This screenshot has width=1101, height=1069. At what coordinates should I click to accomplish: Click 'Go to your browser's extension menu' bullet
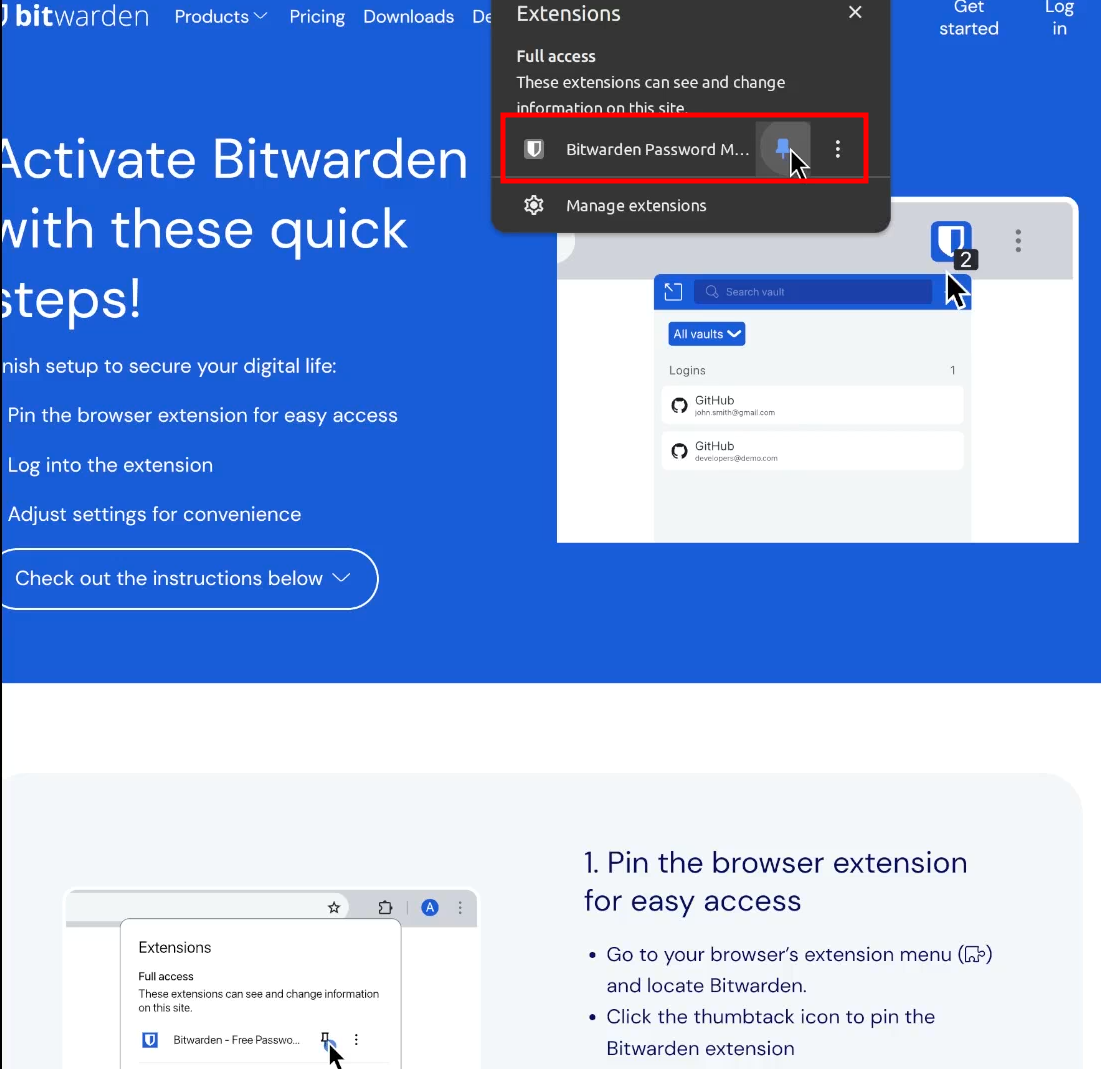799,970
